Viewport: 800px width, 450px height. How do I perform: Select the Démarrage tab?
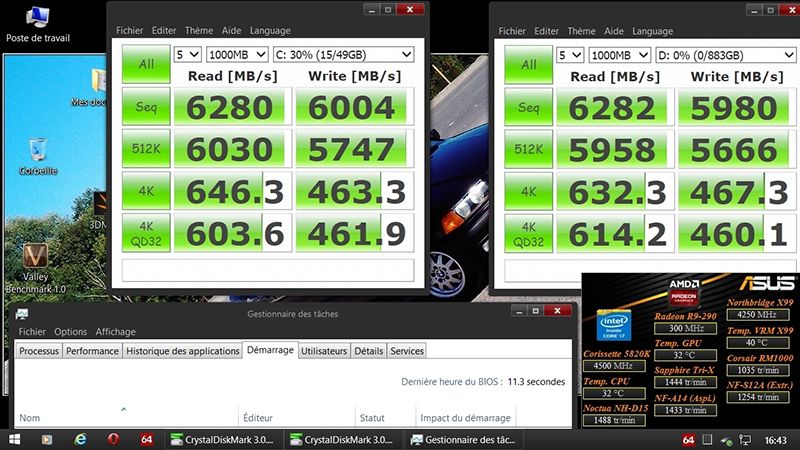point(270,350)
